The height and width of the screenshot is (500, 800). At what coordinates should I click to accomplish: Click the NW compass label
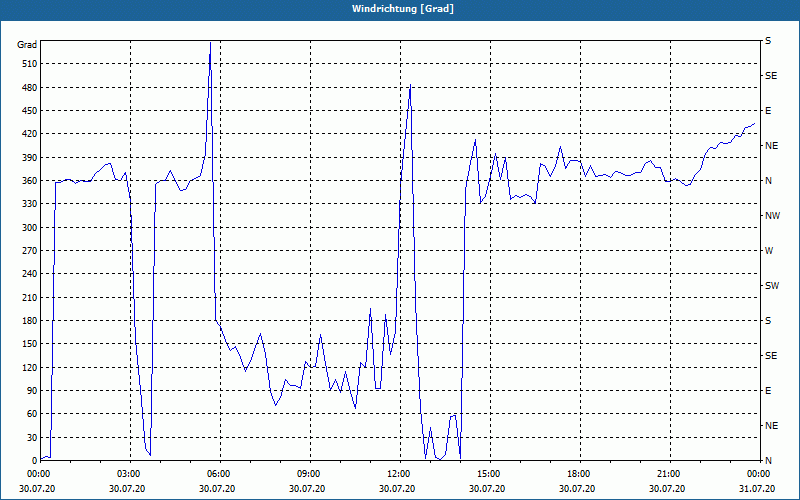(x=772, y=216)
